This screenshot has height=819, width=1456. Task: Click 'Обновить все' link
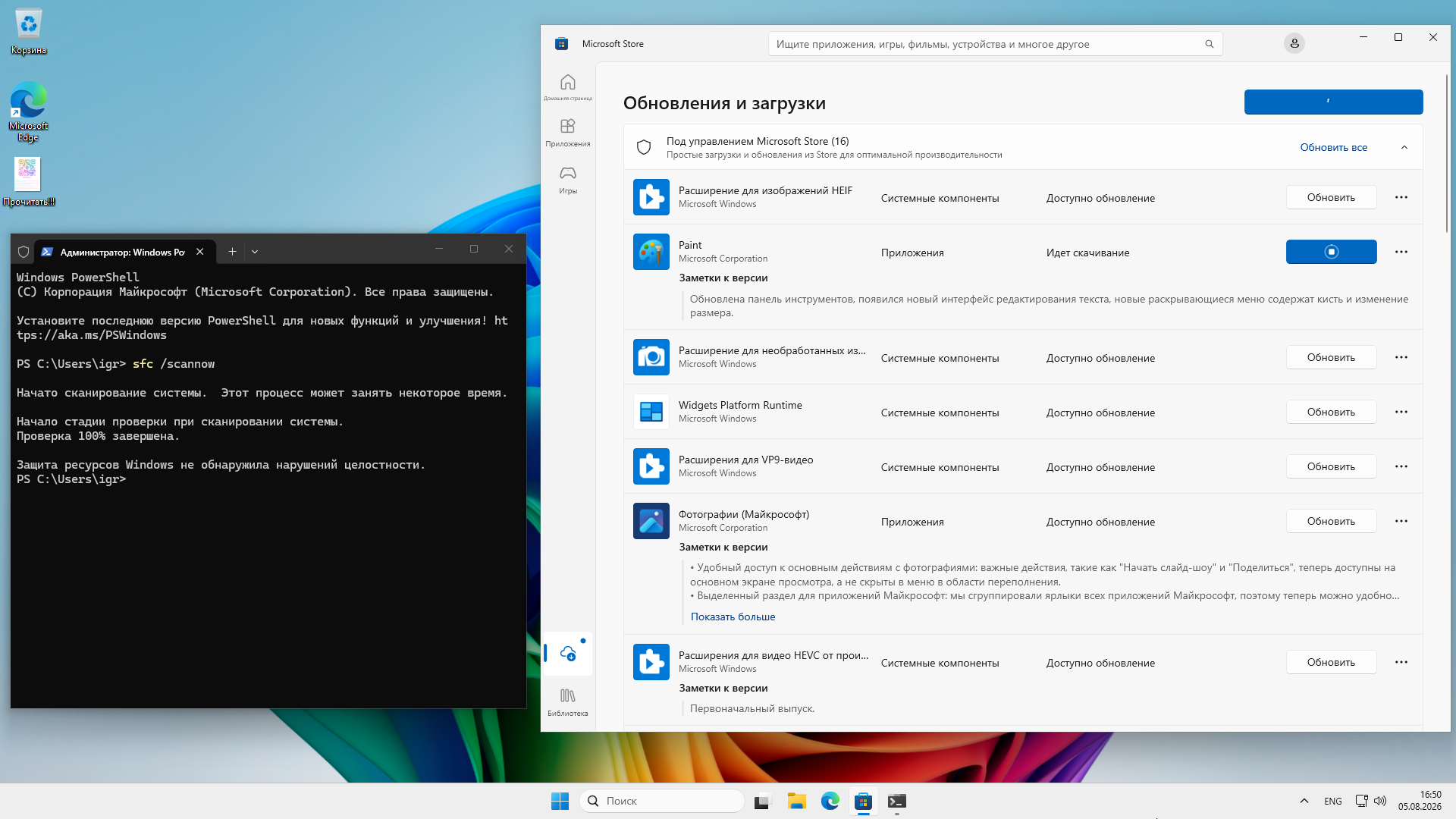click(1334, 147)
